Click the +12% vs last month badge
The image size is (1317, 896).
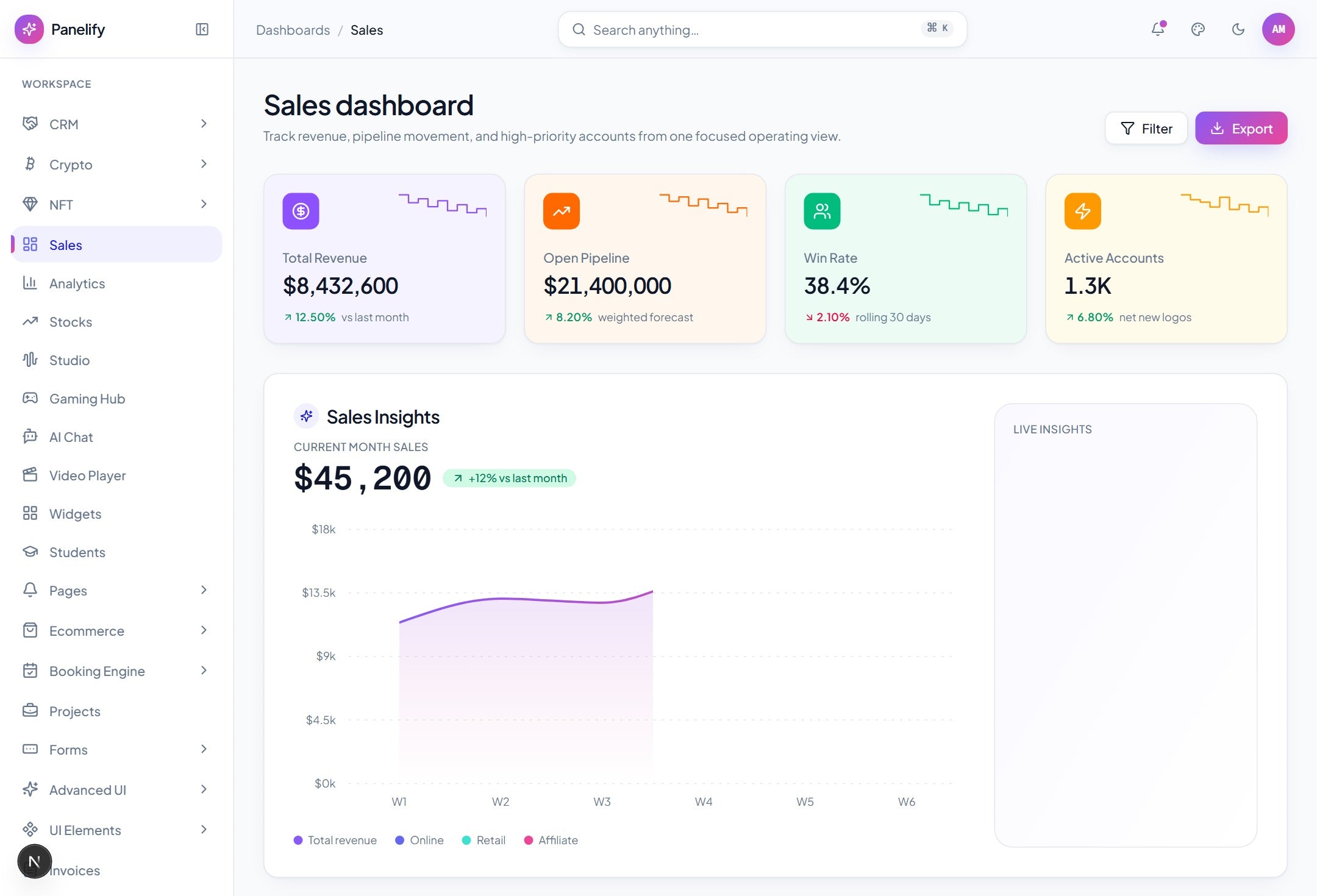510,478
